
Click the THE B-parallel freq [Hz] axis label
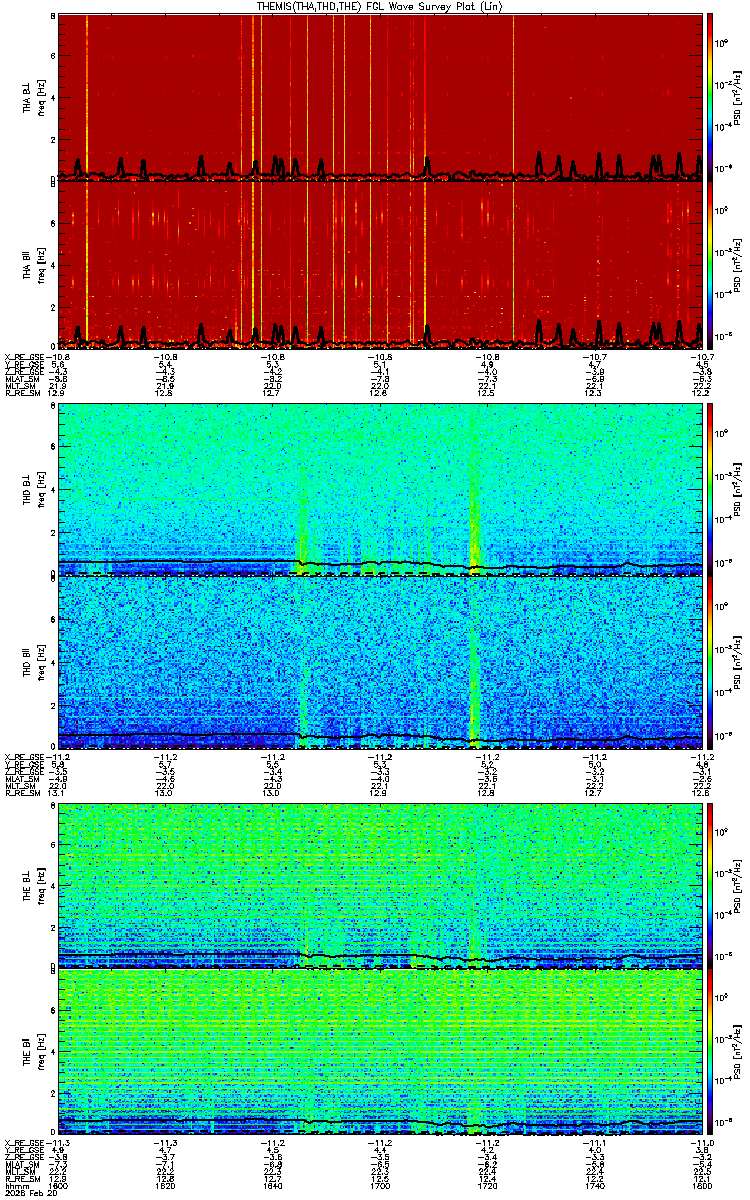click(41, 1052)
